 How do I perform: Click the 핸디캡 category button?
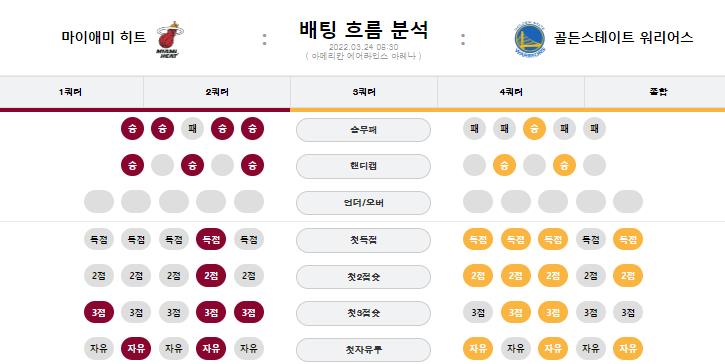point(363,166)
